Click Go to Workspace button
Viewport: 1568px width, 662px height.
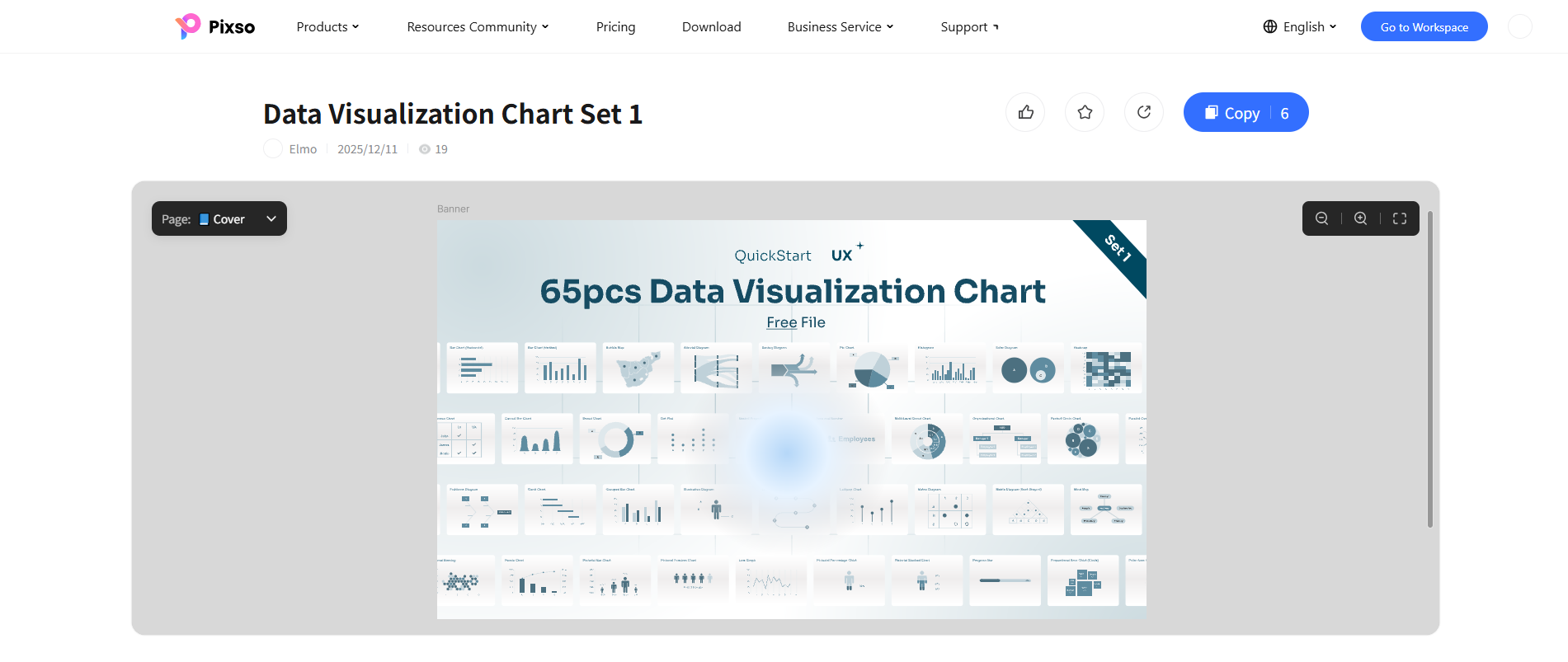click(x=1424, y=26)
